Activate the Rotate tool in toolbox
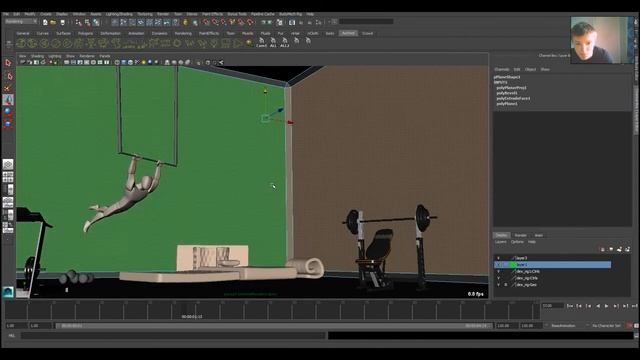Image resolution: width=640 pixels, height=360 pixels. (8, 111)
